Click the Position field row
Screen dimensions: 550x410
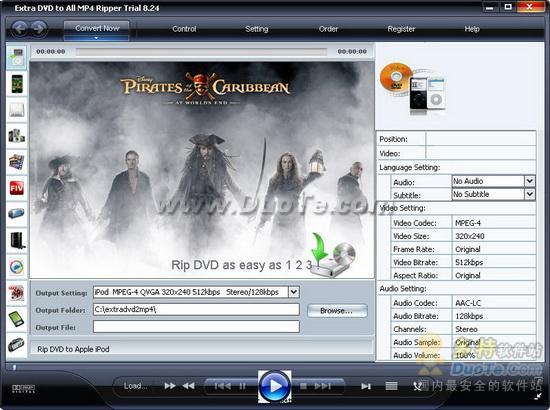point(457,139)
